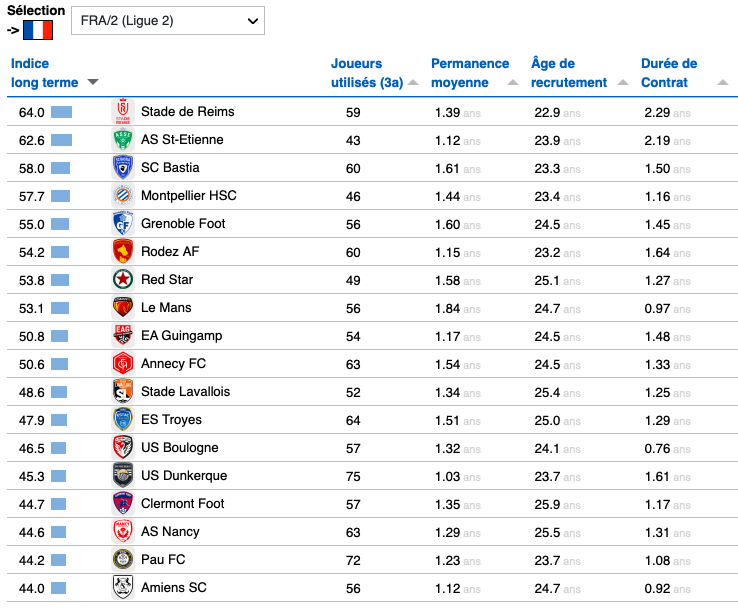Open the Rodez AF team link

pos(169,252)
